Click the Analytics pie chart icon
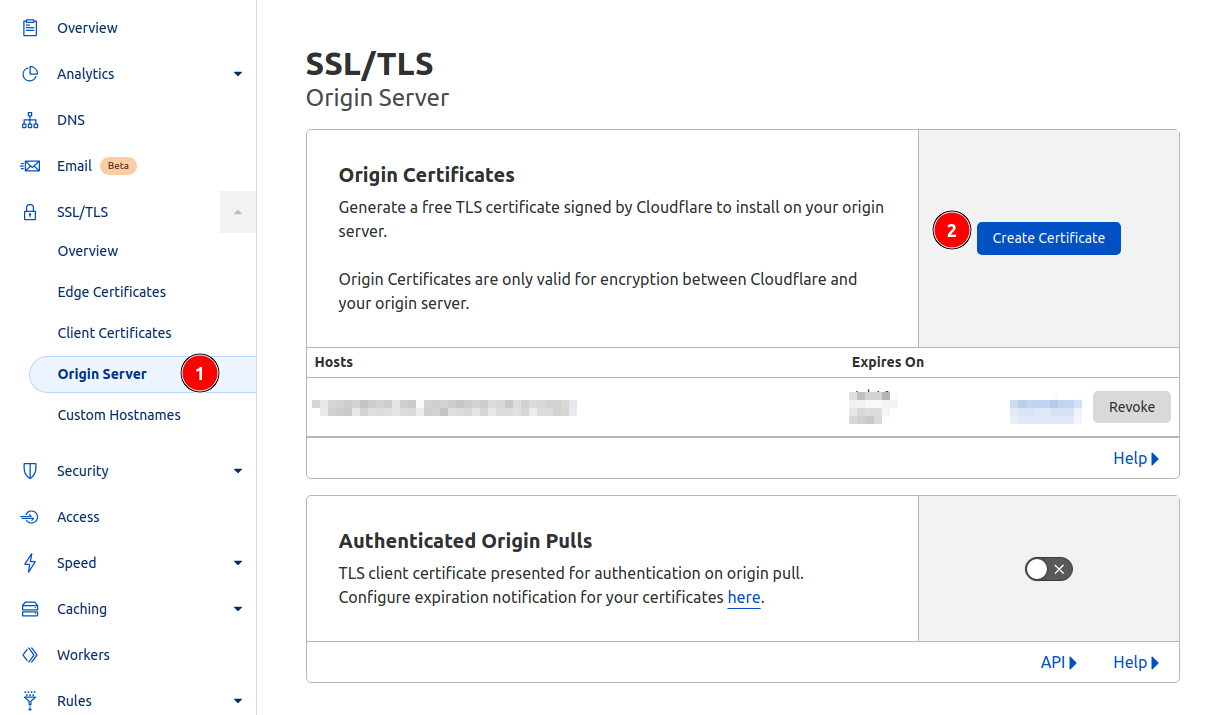Viewport: 1226px width, 715px height. click(30, 74)
